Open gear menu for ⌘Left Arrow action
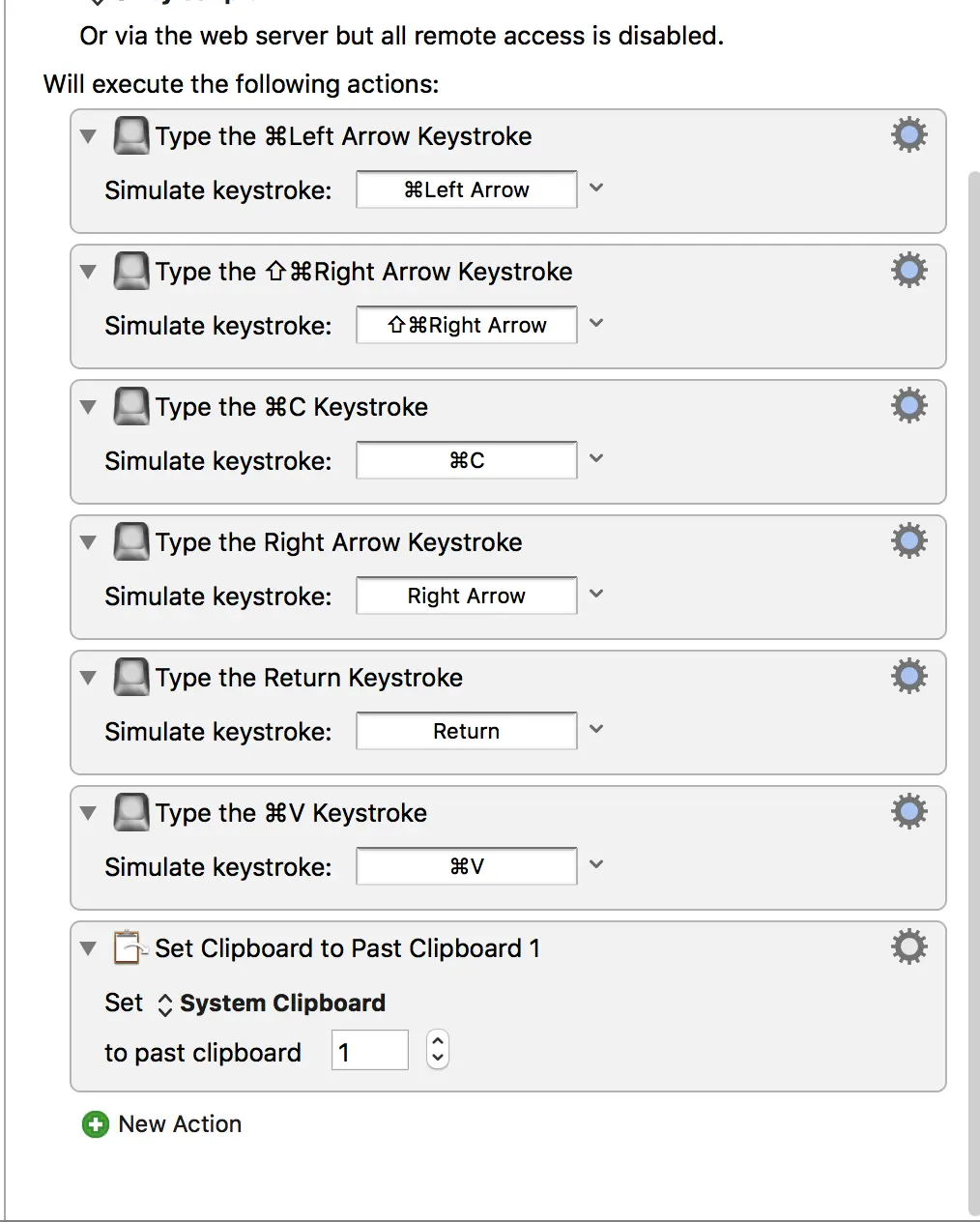 (x=908, y=135)
